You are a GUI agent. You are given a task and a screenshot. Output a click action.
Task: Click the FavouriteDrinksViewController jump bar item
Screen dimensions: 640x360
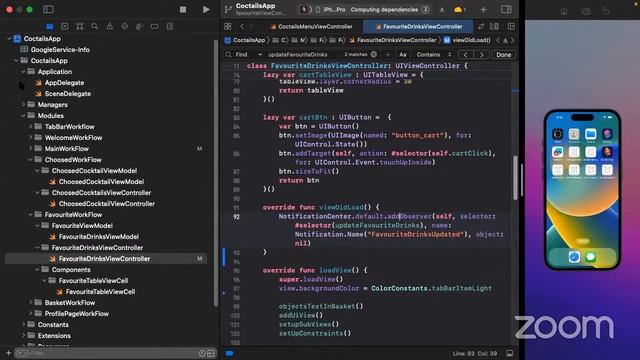pos(393,40)
